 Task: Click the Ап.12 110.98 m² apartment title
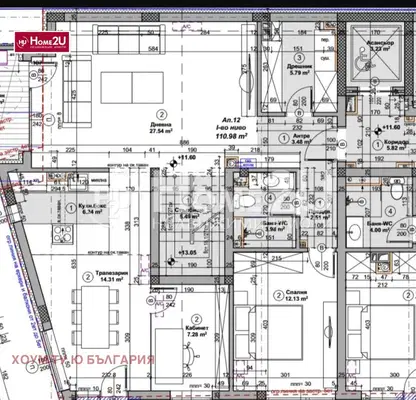click(232, 128)
